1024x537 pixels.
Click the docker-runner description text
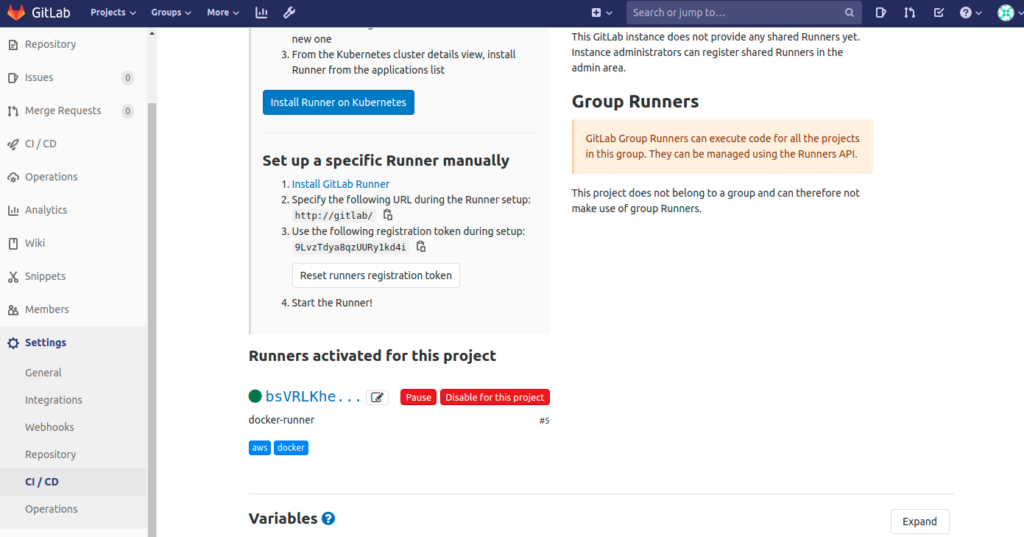pyautogui.click(x=281, y=420)
